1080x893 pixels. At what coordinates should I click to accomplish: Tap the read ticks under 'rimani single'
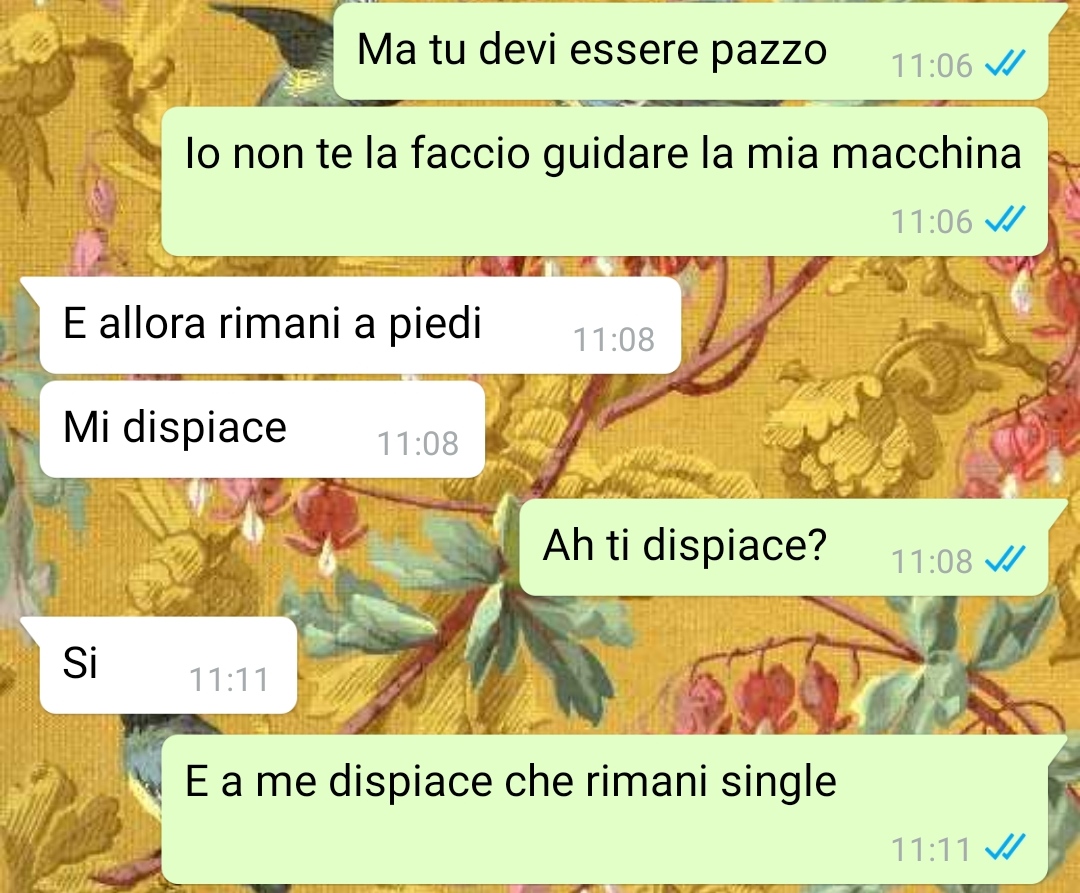[1006, 848]
